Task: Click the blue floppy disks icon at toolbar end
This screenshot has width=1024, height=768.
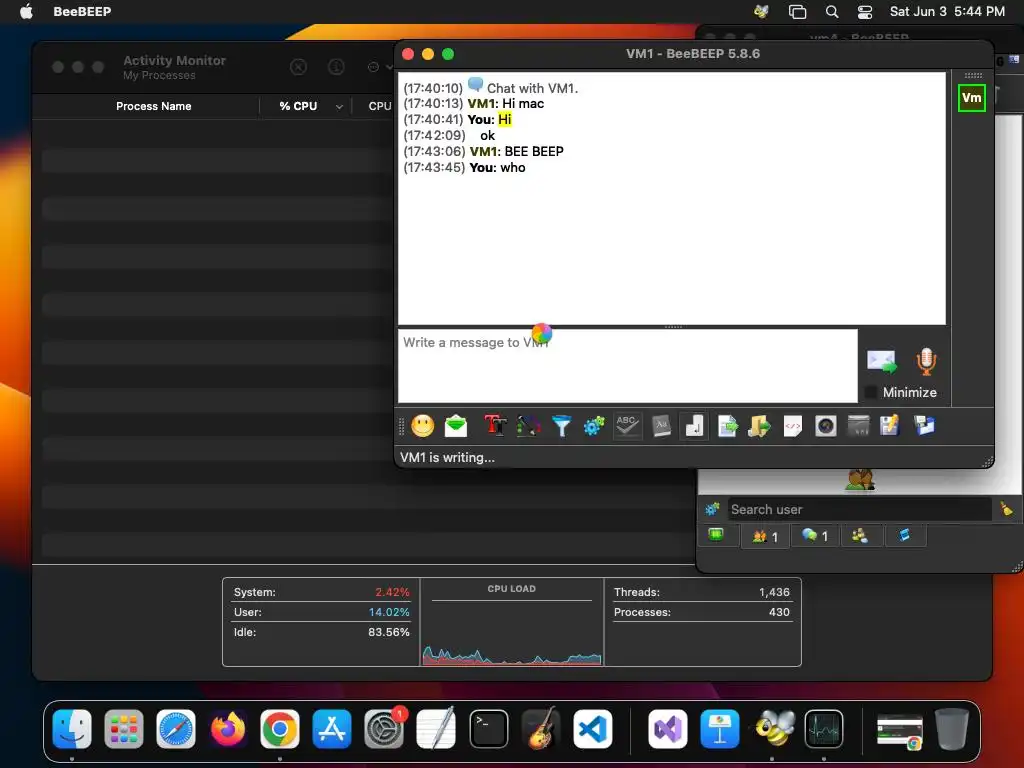Action: 924,426
